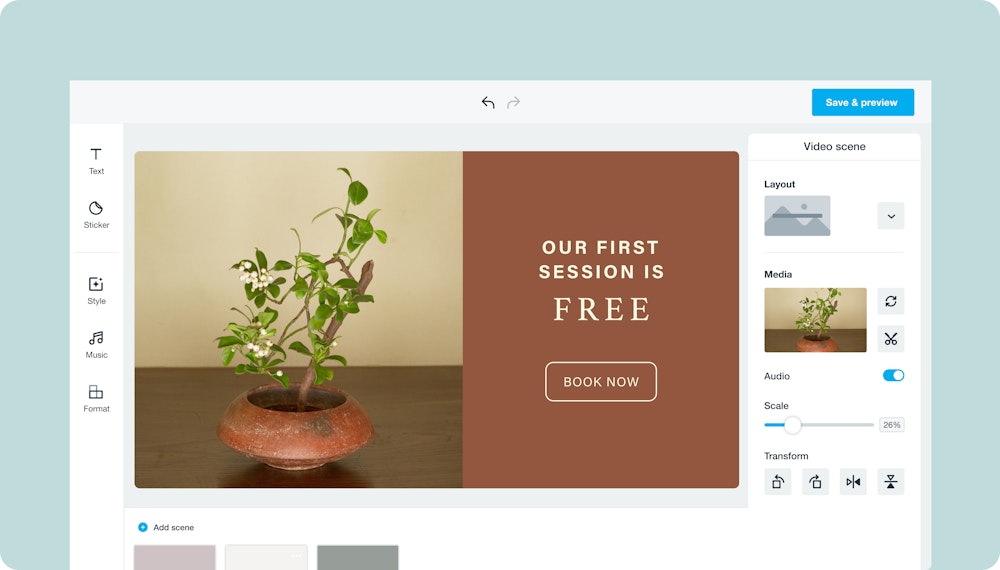Click the Scale percentage field

click(x=892, y=425)
